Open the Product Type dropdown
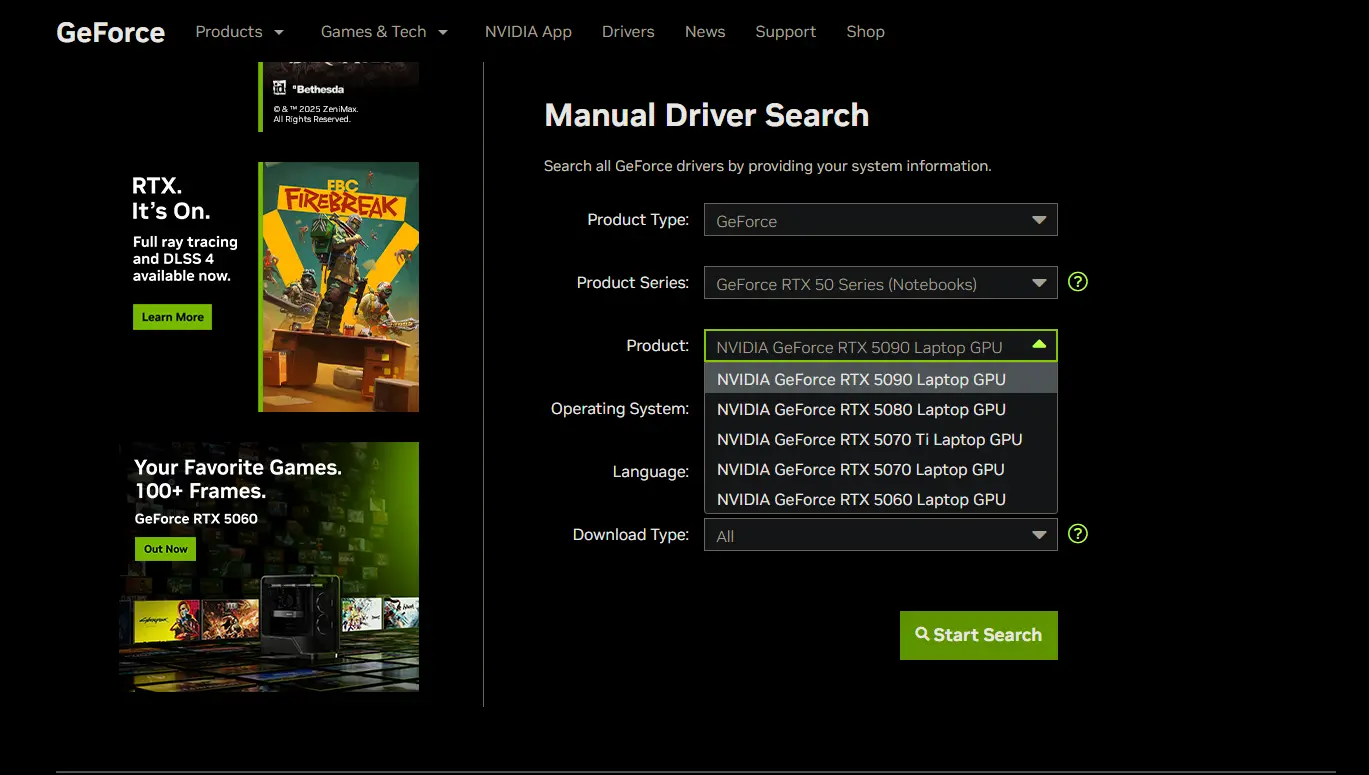The height and width of the screenshot is (775, 1369). [881, 220]
